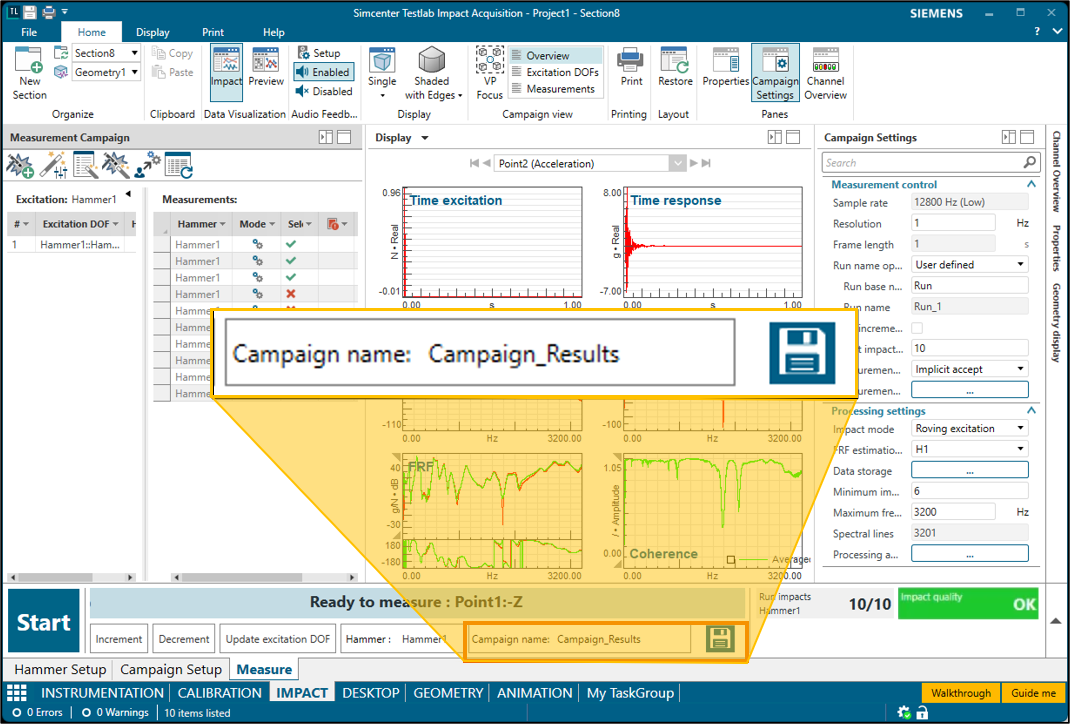Enable audio feedback with Enabled option

322,72
